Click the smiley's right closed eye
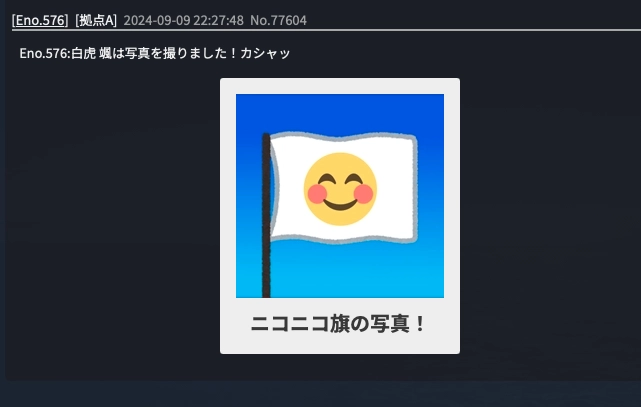The image size is (641, 407). click(354, 179)
